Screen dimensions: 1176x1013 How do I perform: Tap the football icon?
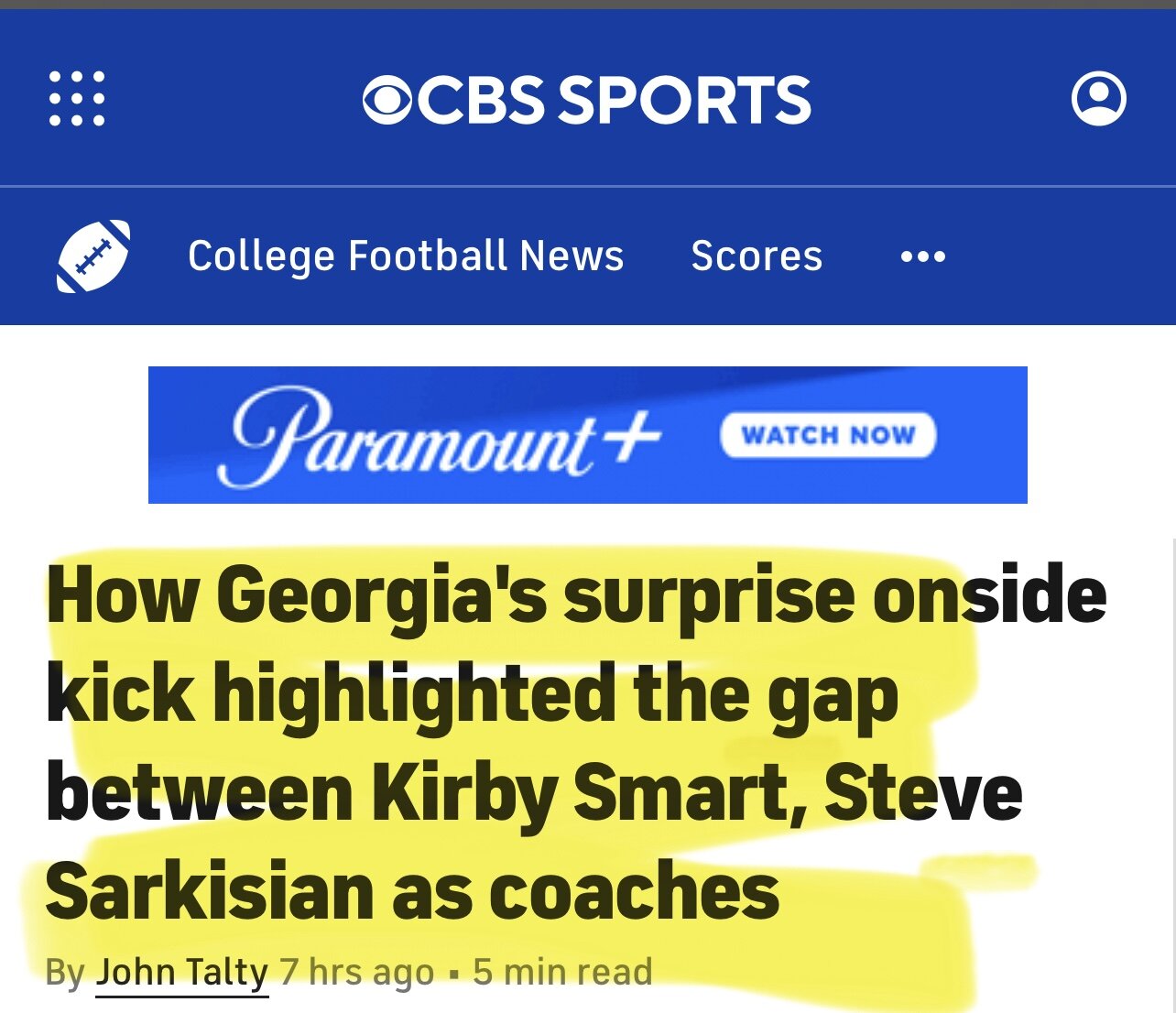[x=93, y=256]
